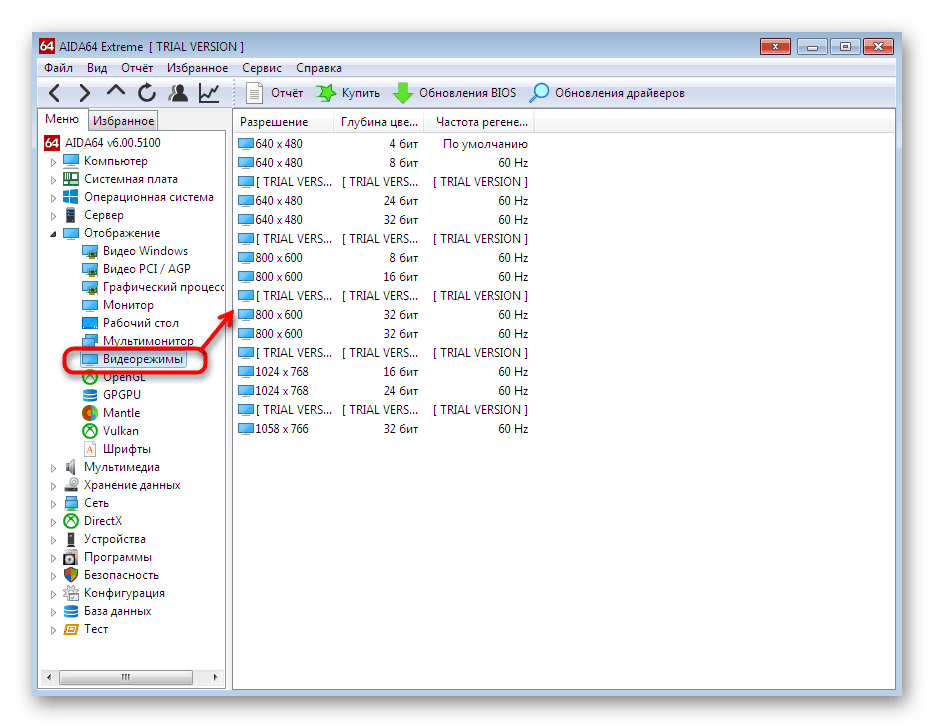Open Обновления драйверов from the toolbar
Screen dimensions: 934x728
(607, 93)
